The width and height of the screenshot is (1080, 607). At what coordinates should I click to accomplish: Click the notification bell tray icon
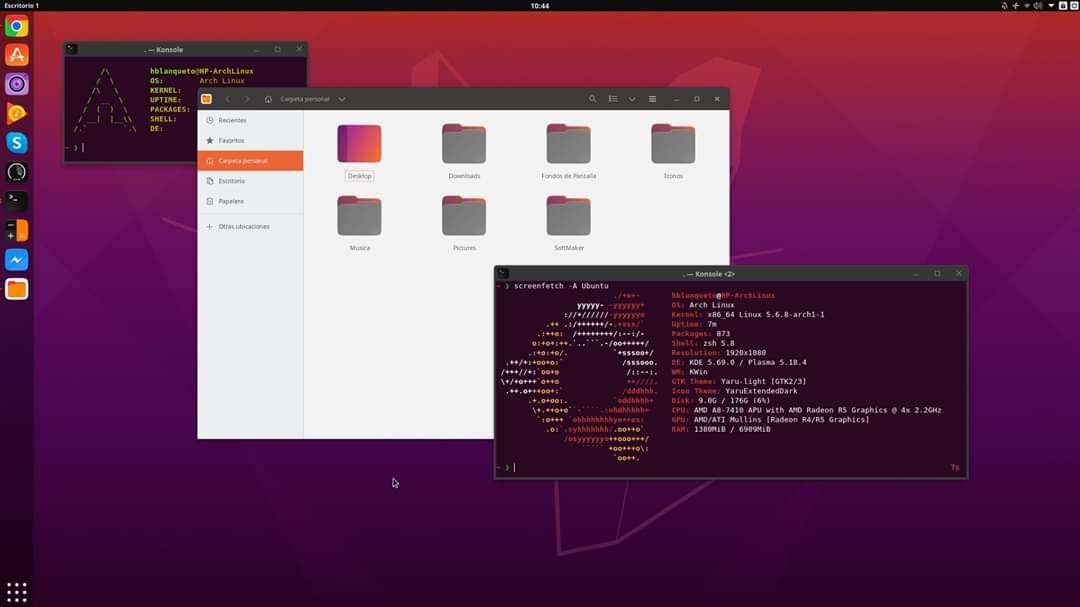1004,6
